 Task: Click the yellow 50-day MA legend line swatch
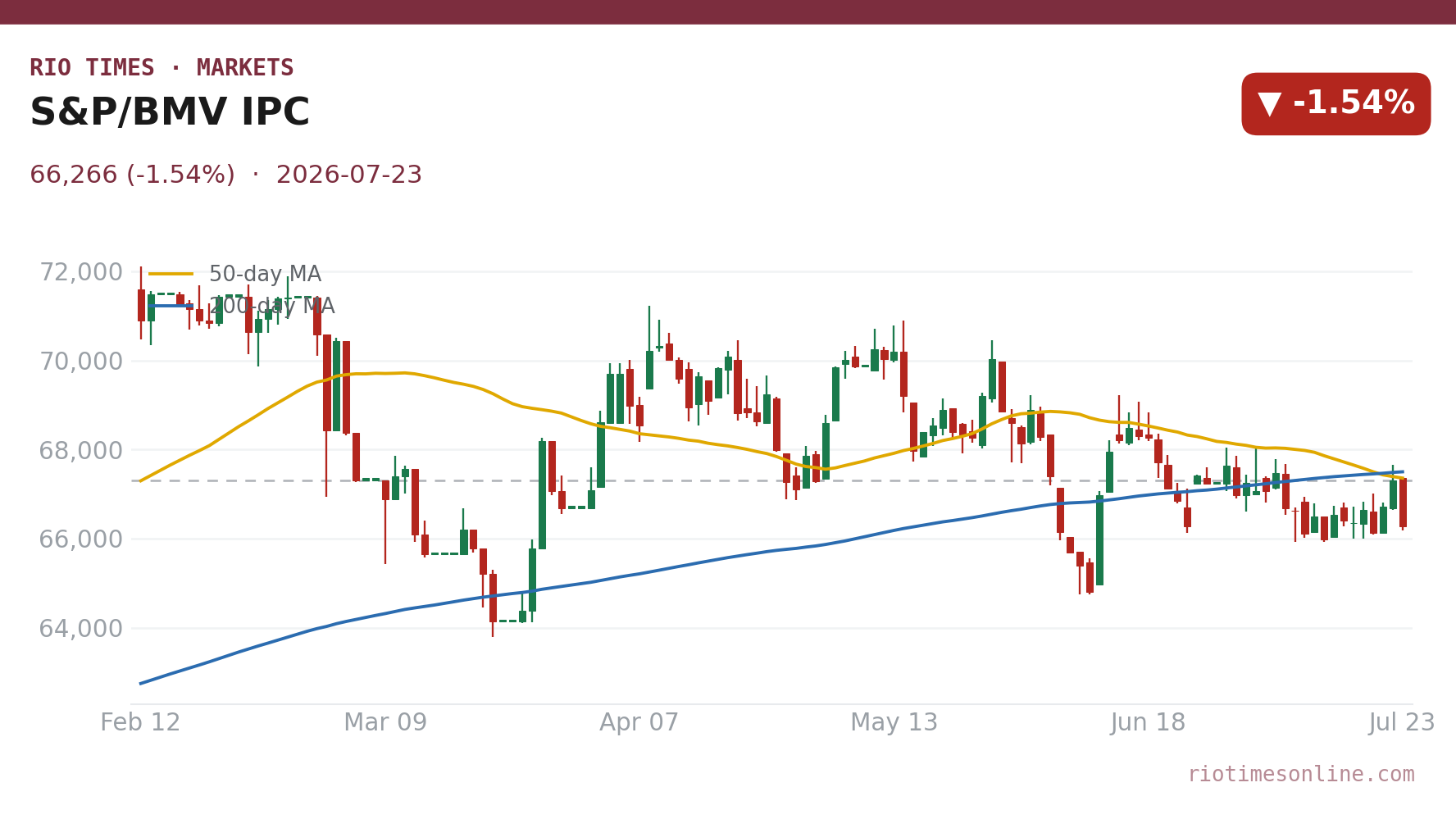171,275
